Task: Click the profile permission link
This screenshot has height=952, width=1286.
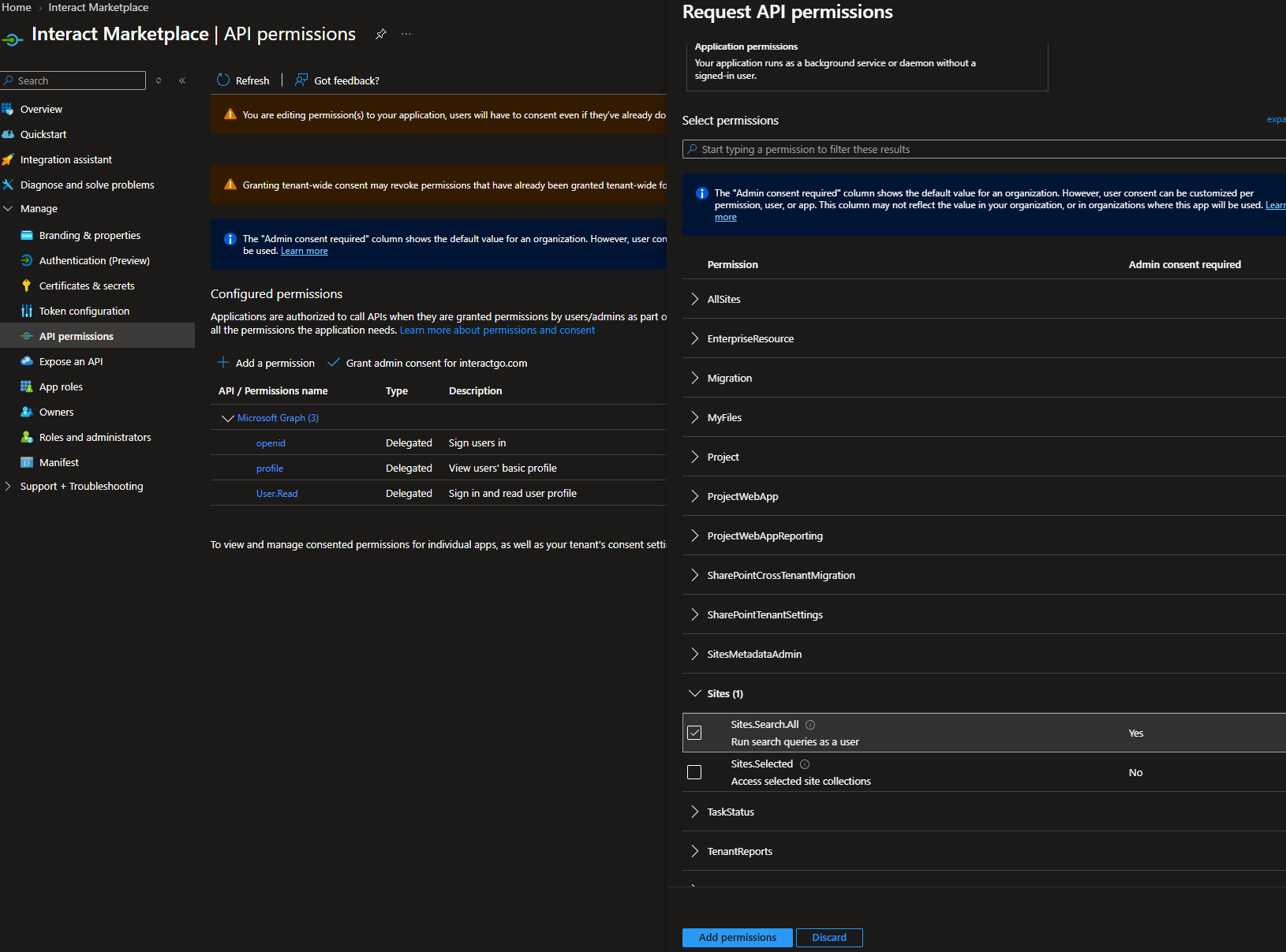Action: click(x=270, y=469)
